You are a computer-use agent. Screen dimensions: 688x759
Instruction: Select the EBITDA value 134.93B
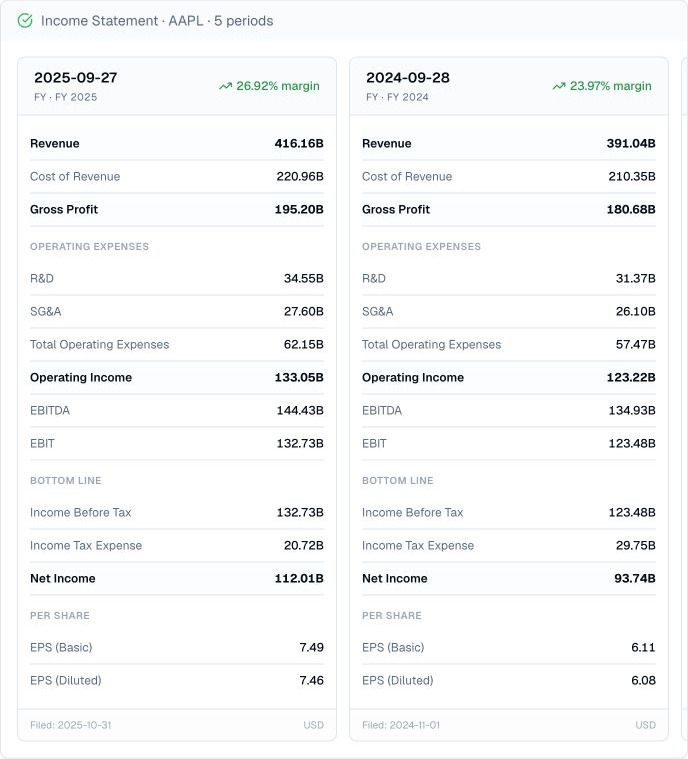pyautogui.click(x=632, y=410)
